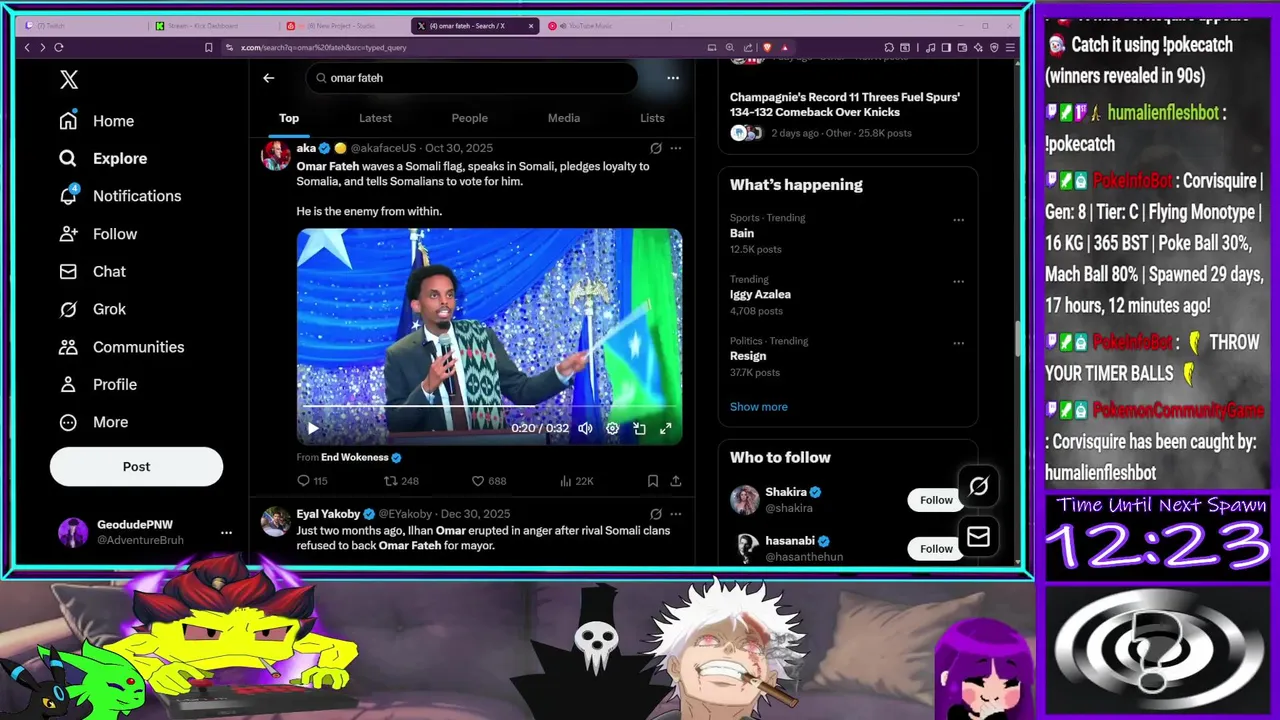Screen dimensions: 1280x720
Task: Go to Explore in the sidebar
Action: 103,158
